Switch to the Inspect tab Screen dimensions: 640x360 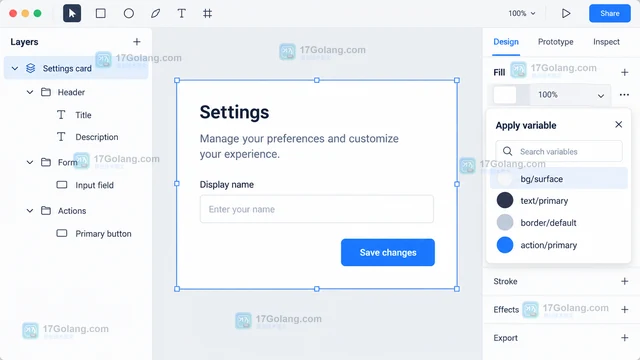606,42
